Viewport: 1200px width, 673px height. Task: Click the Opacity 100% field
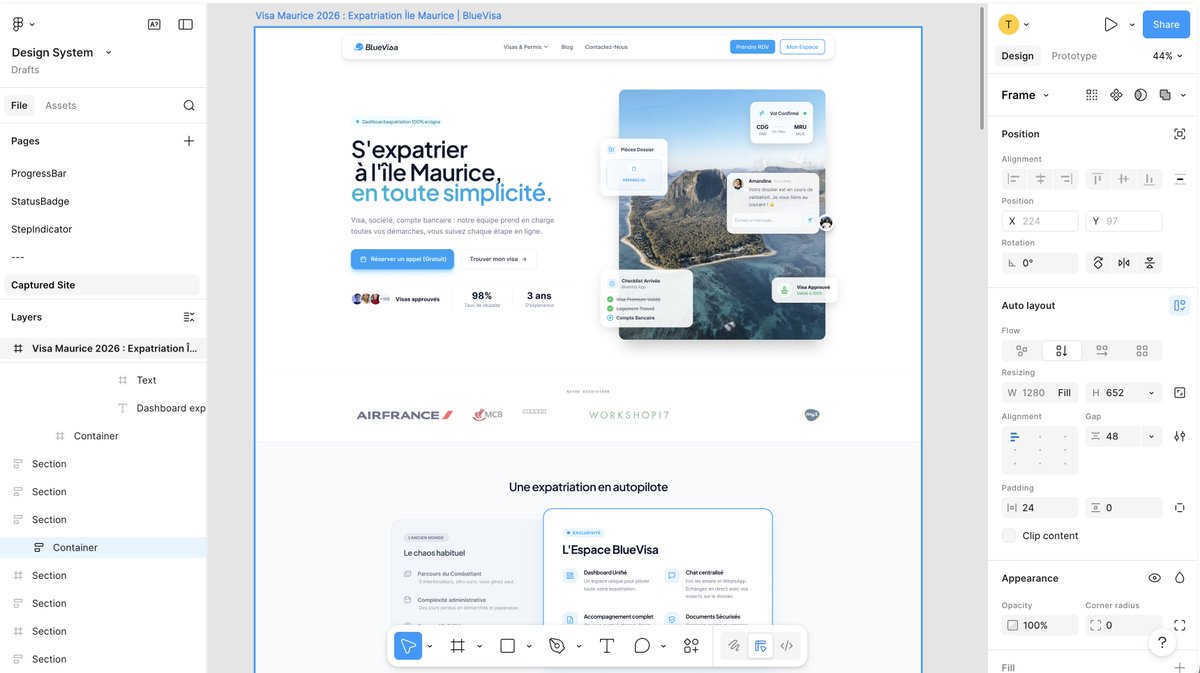click(x=1040, y=625)
